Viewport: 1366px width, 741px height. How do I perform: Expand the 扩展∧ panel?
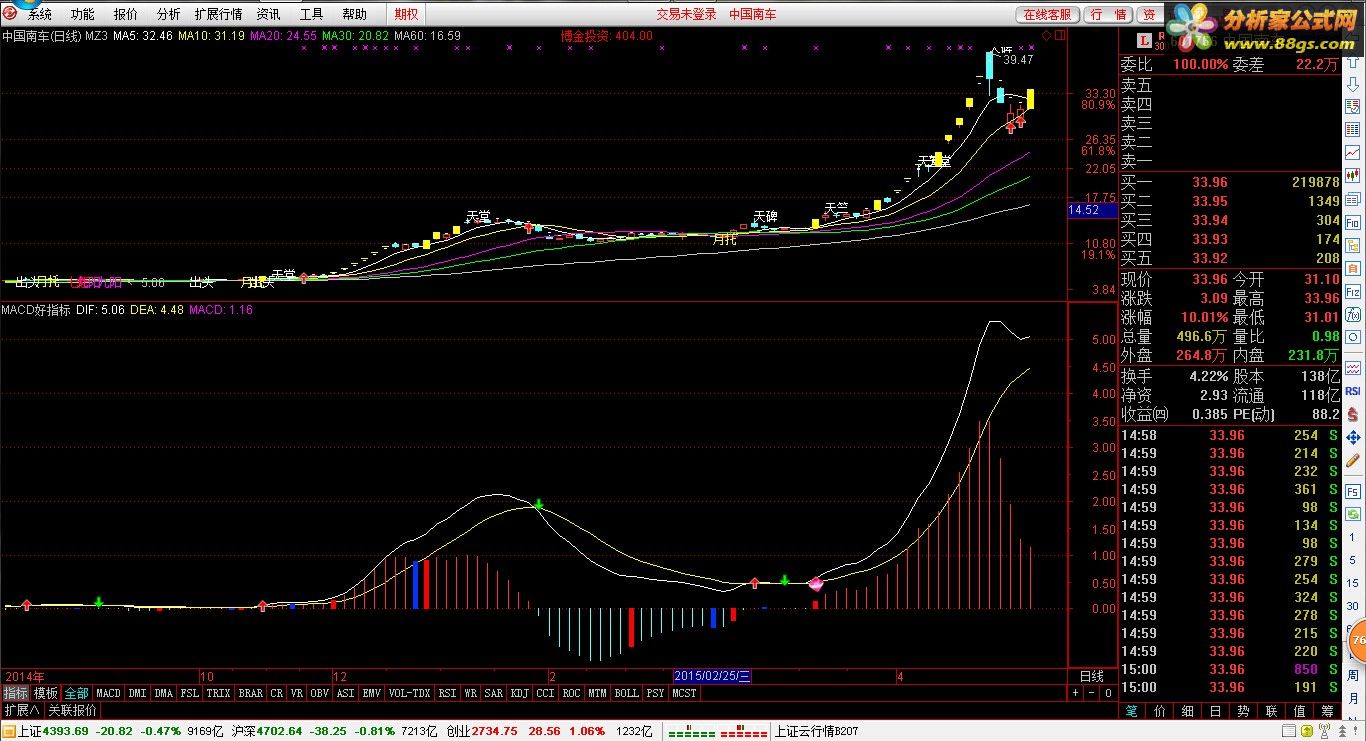click(21, 711)
